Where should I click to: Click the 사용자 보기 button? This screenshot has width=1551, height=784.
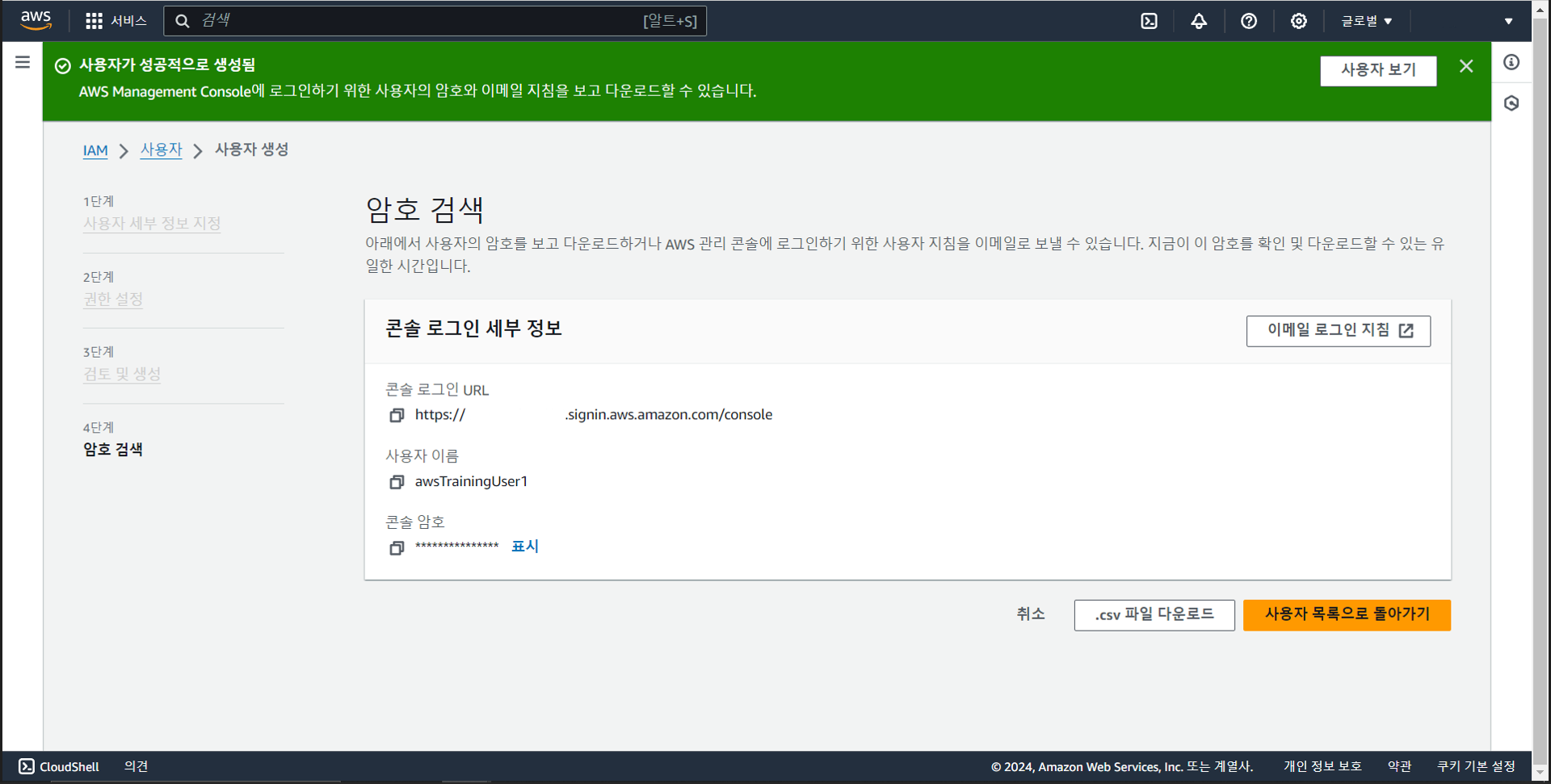[1378, 70]
